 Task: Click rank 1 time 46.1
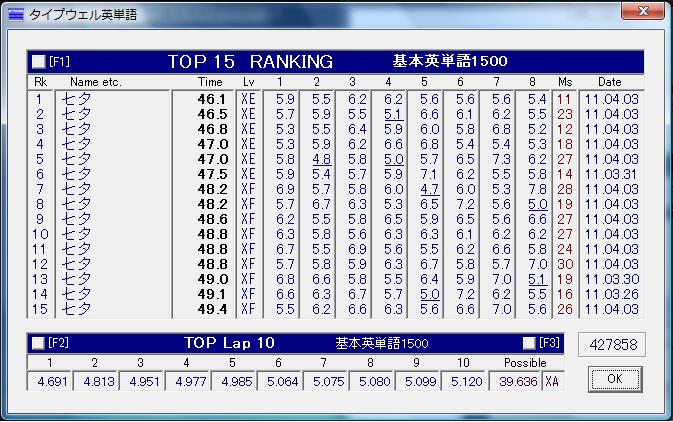(x=212, y=99)
